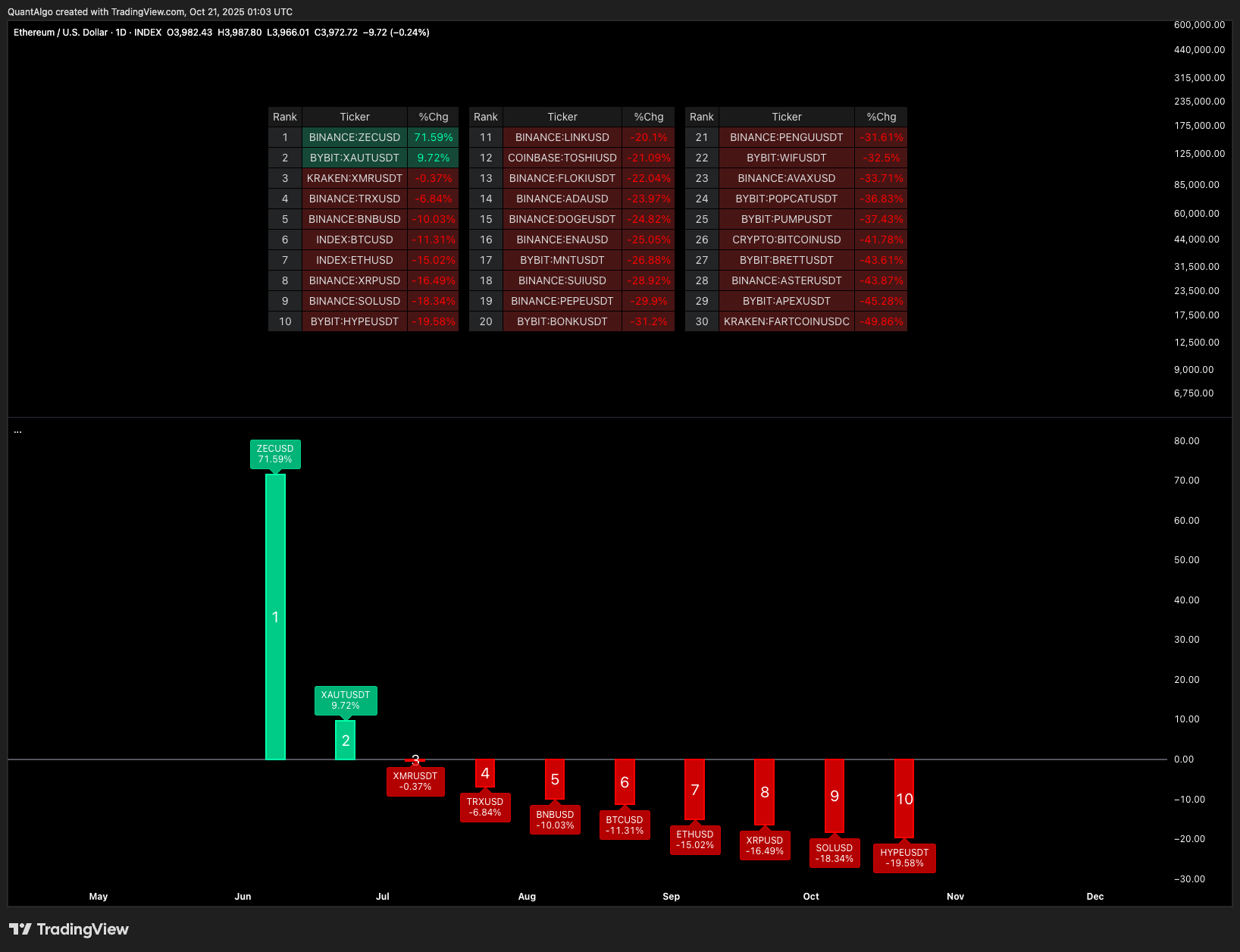Click the SOLUSD -18.34% label
This screenshot has height=952, width=1240.
pos(834,853)
